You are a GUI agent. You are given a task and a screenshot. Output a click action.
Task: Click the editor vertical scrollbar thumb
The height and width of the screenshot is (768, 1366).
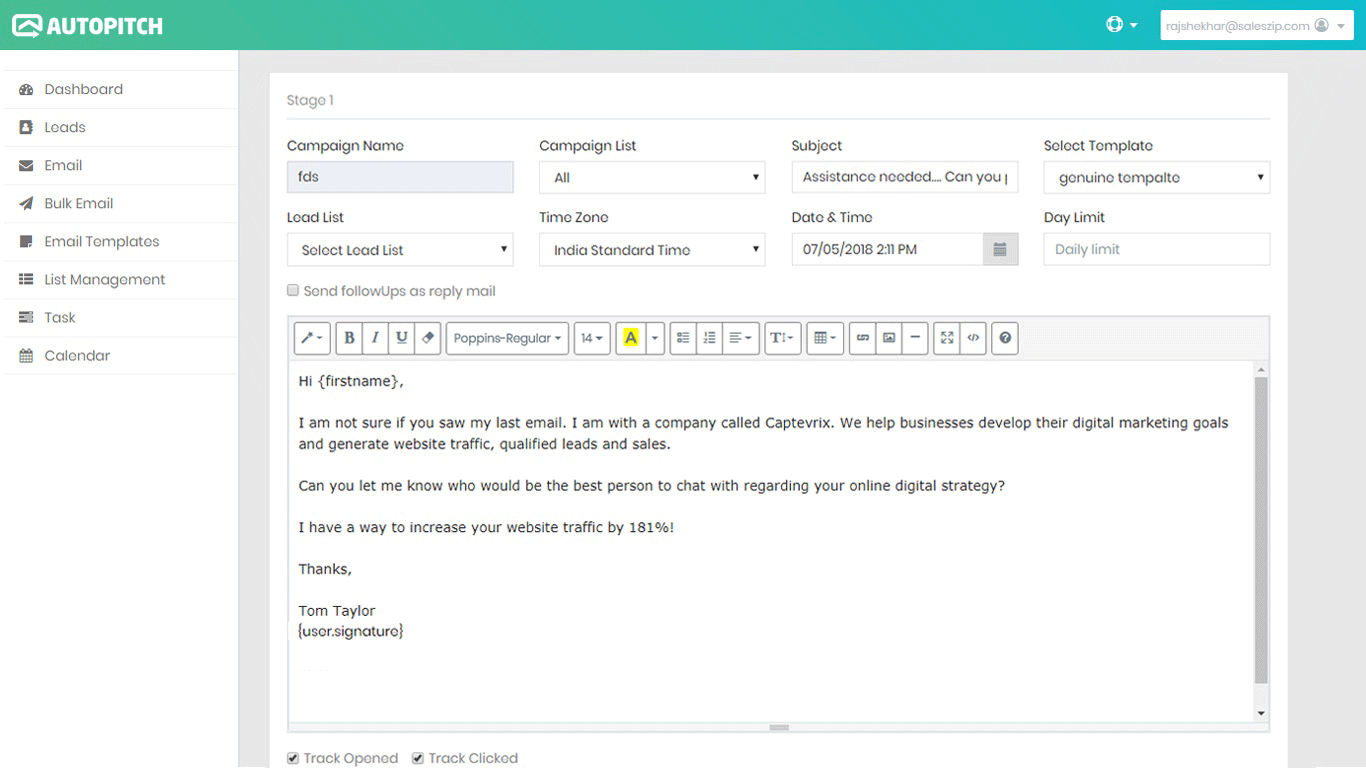pyautogui.click(x=1261, y=530)
